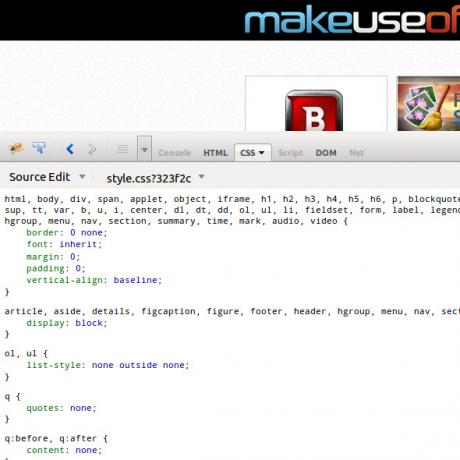460x460 pixels.
Task: Click the 'padding: 0;' line
Action: click(x=56, y=268)
